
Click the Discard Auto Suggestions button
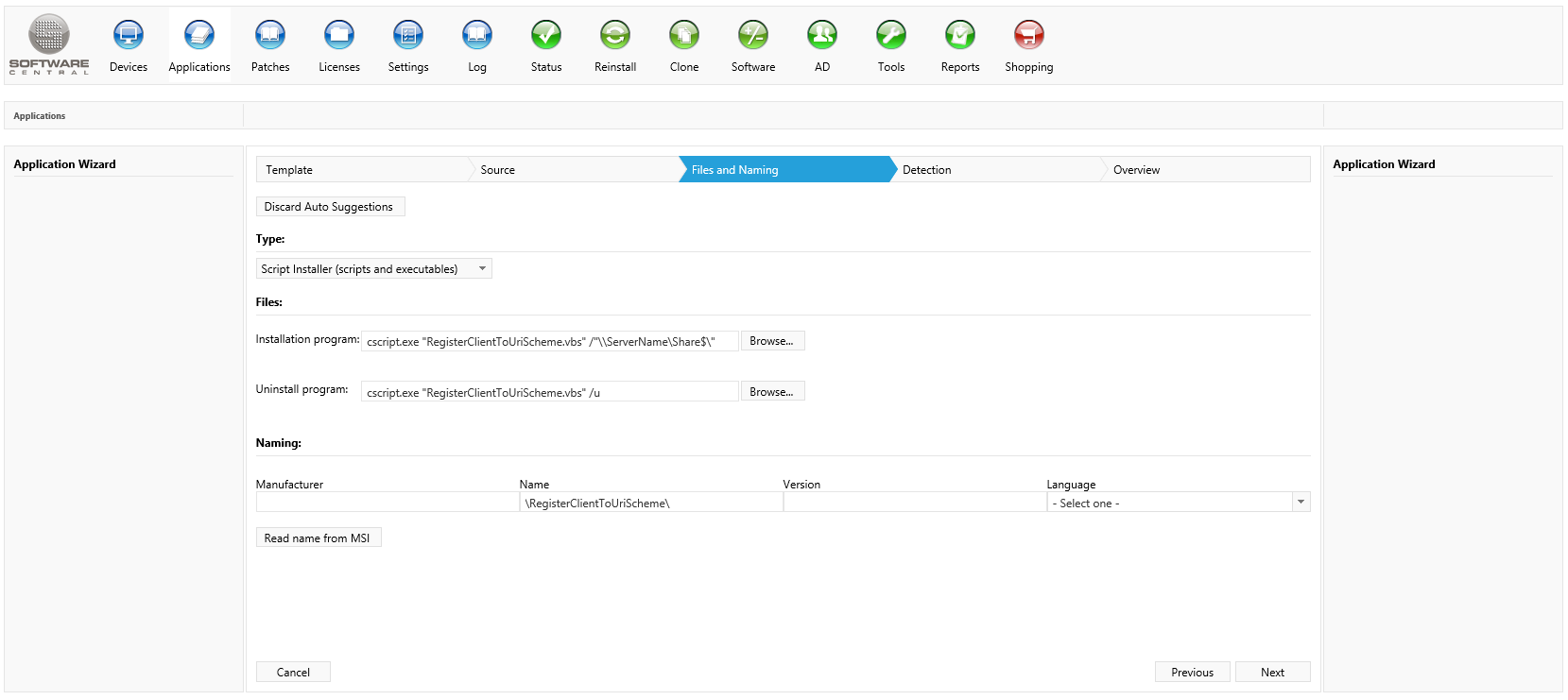click(x=330, y=207)
